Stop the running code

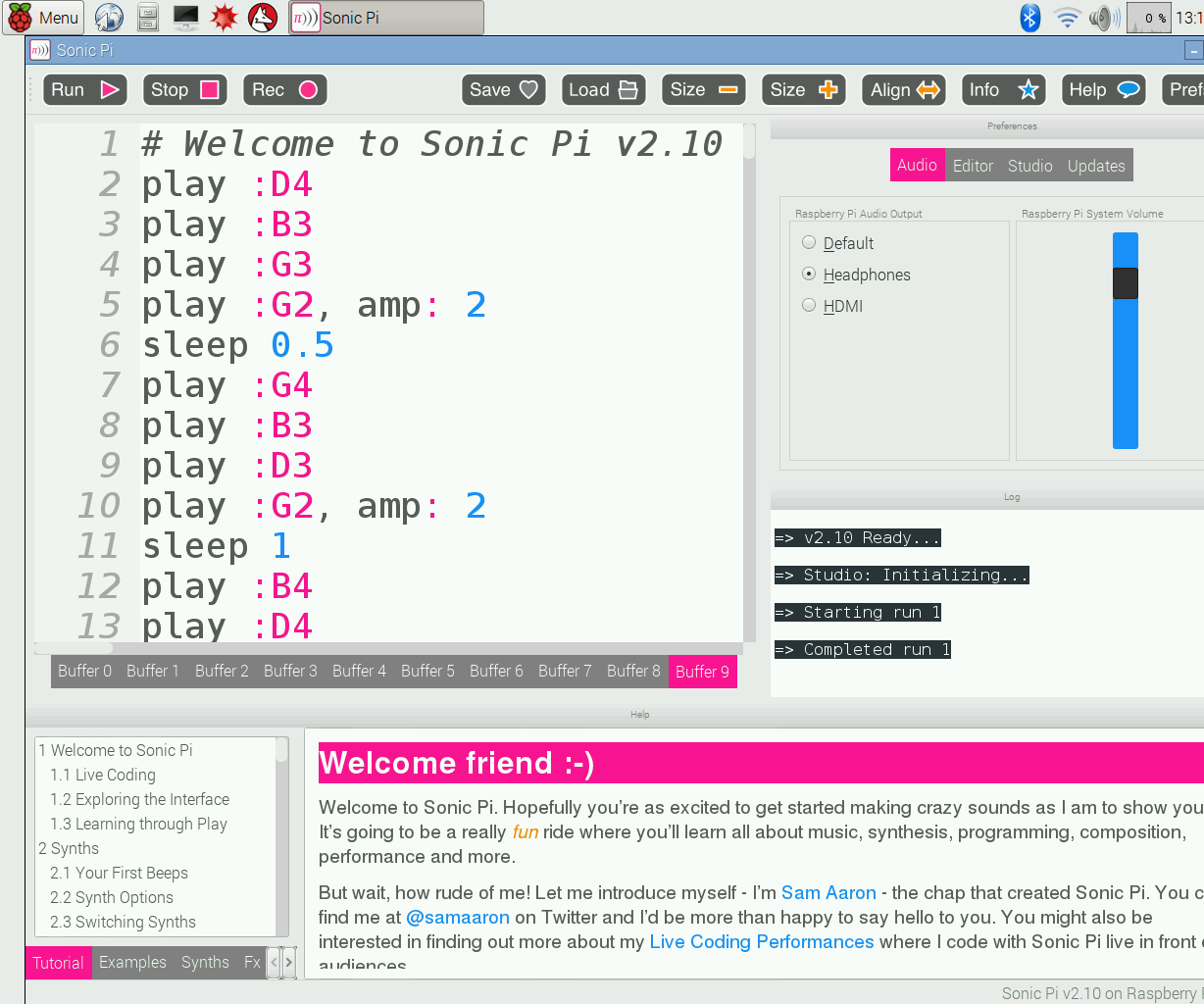[184, 90]
